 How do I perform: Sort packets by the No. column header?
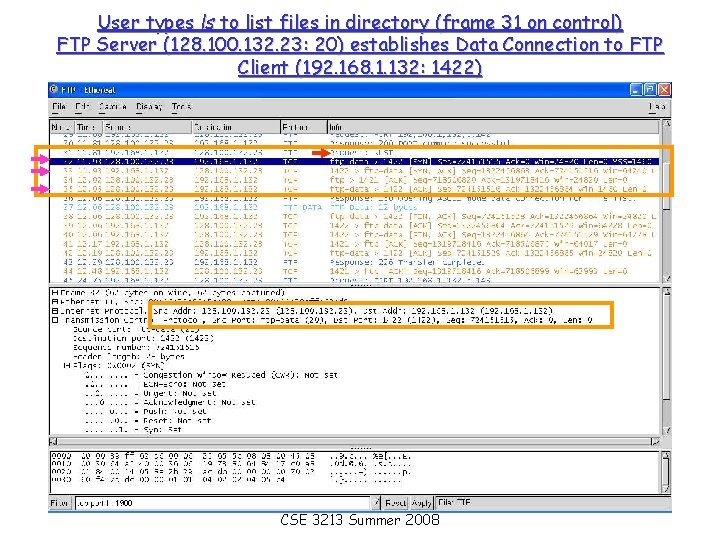point(62,127)
